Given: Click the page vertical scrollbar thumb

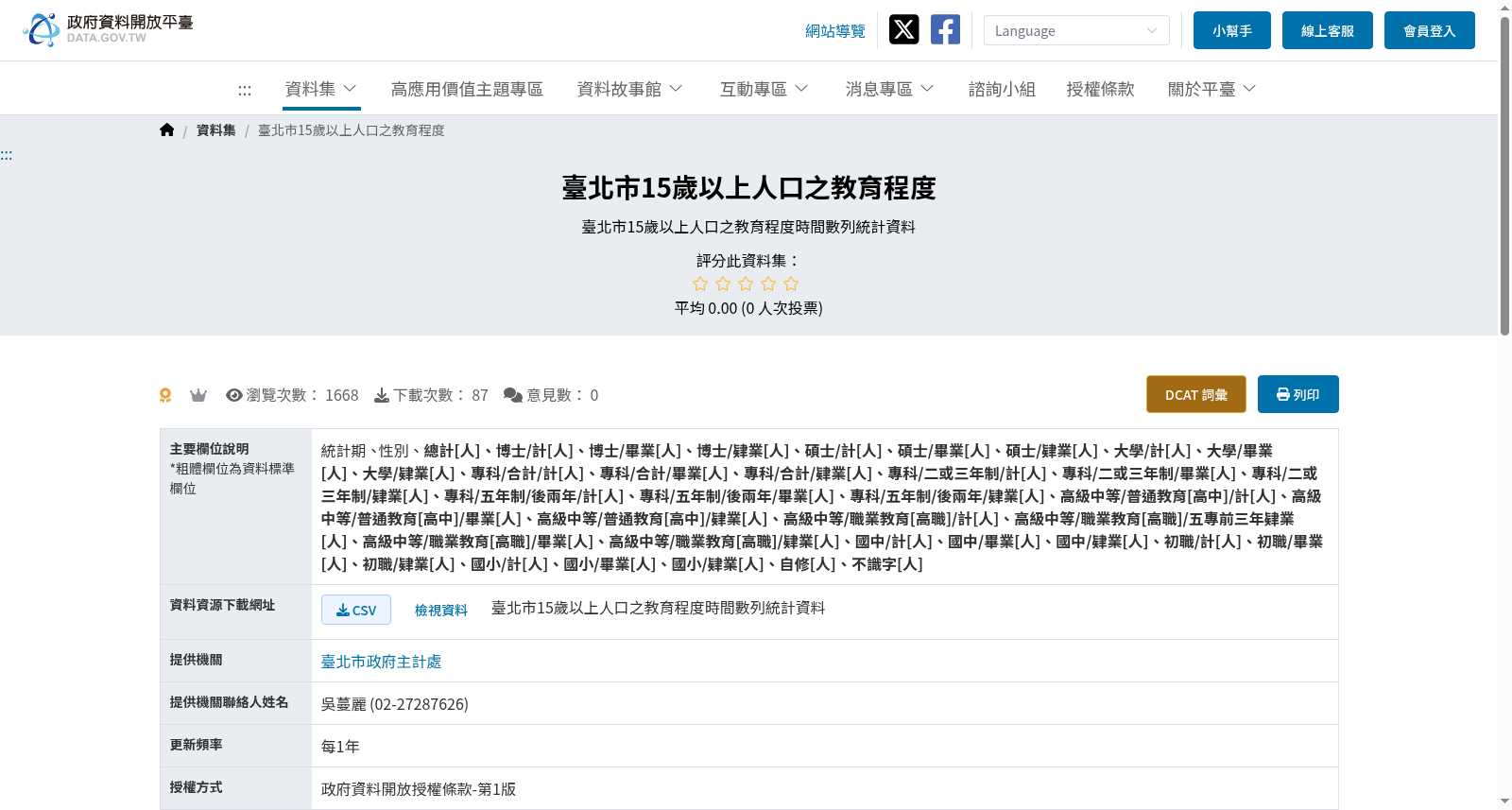Looking at the screenshot, I should point(1504,175).
